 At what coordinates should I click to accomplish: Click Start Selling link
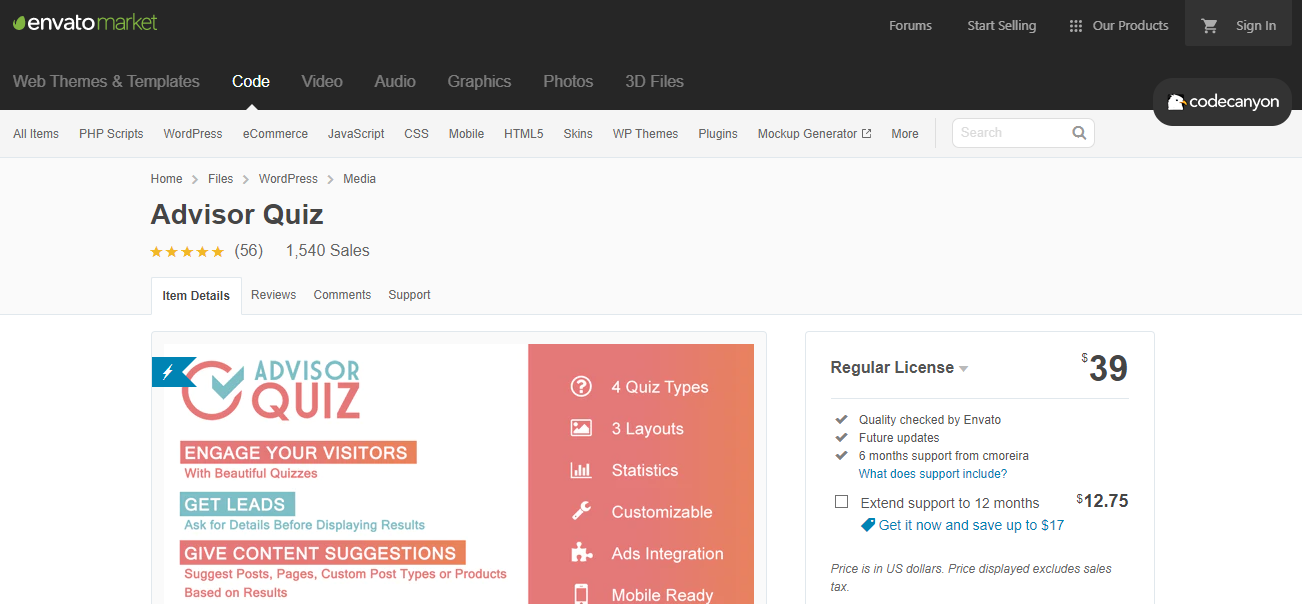point(1001,26)
